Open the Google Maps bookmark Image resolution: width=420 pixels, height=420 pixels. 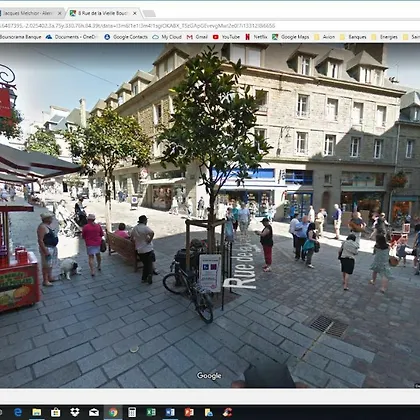[291, 37]
